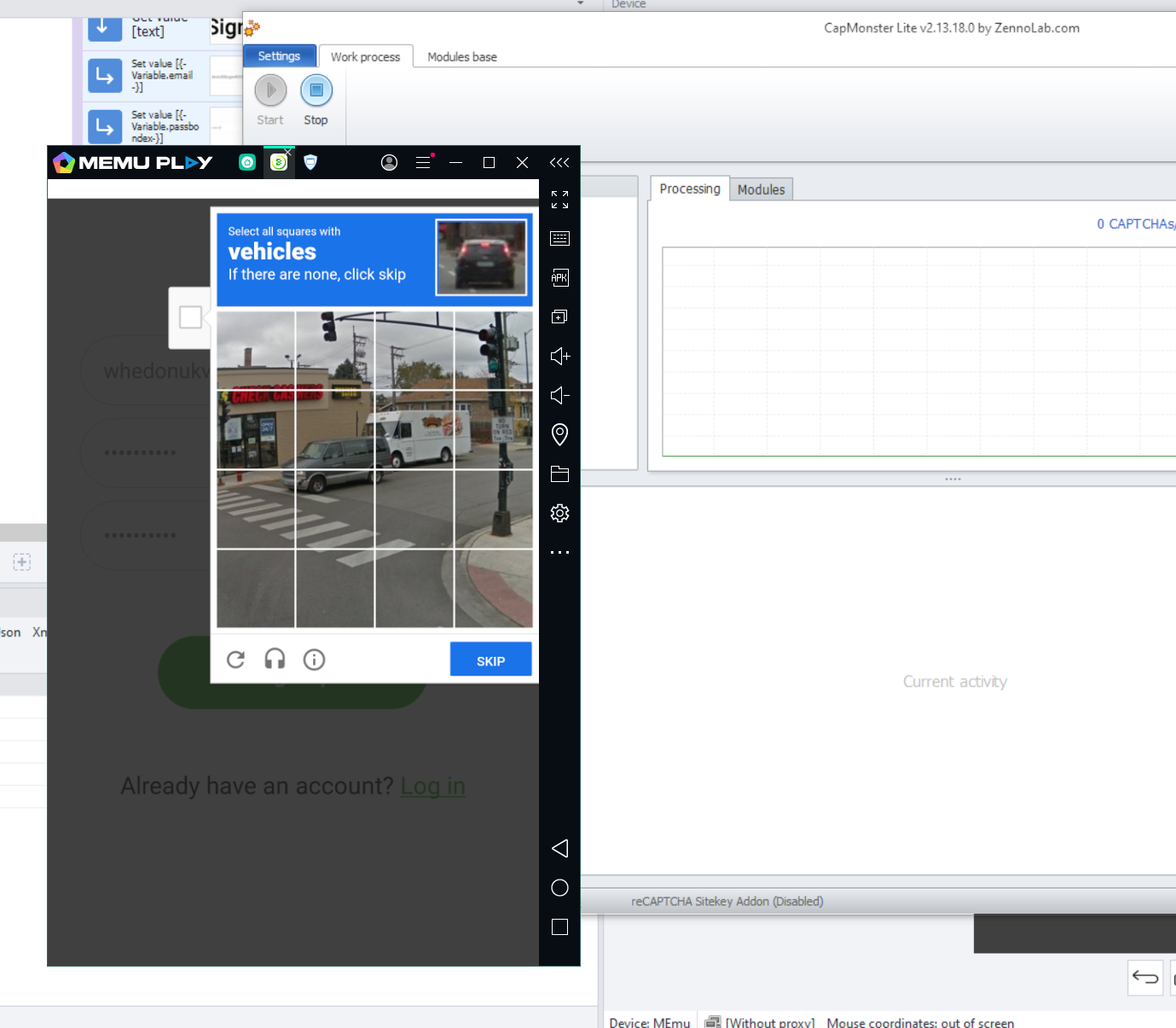Screen dimensions: 1176x1028
Task: Click the "0 CAPTCHAs" counter text
Action: (x=1136, y=224)
